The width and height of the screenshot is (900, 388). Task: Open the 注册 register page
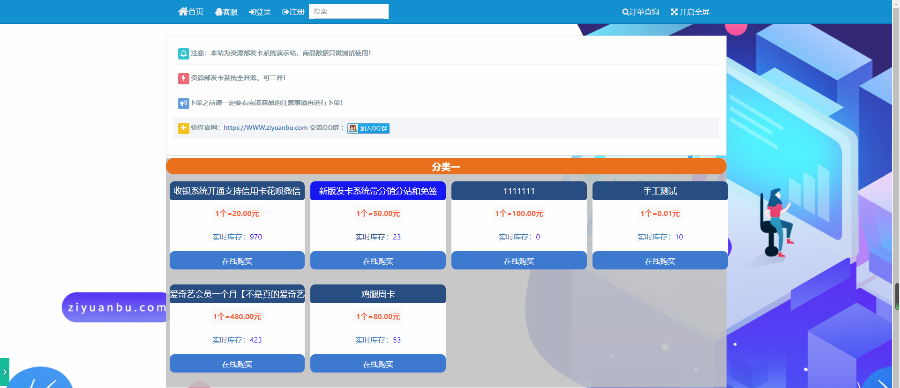(x=293, y=11)
